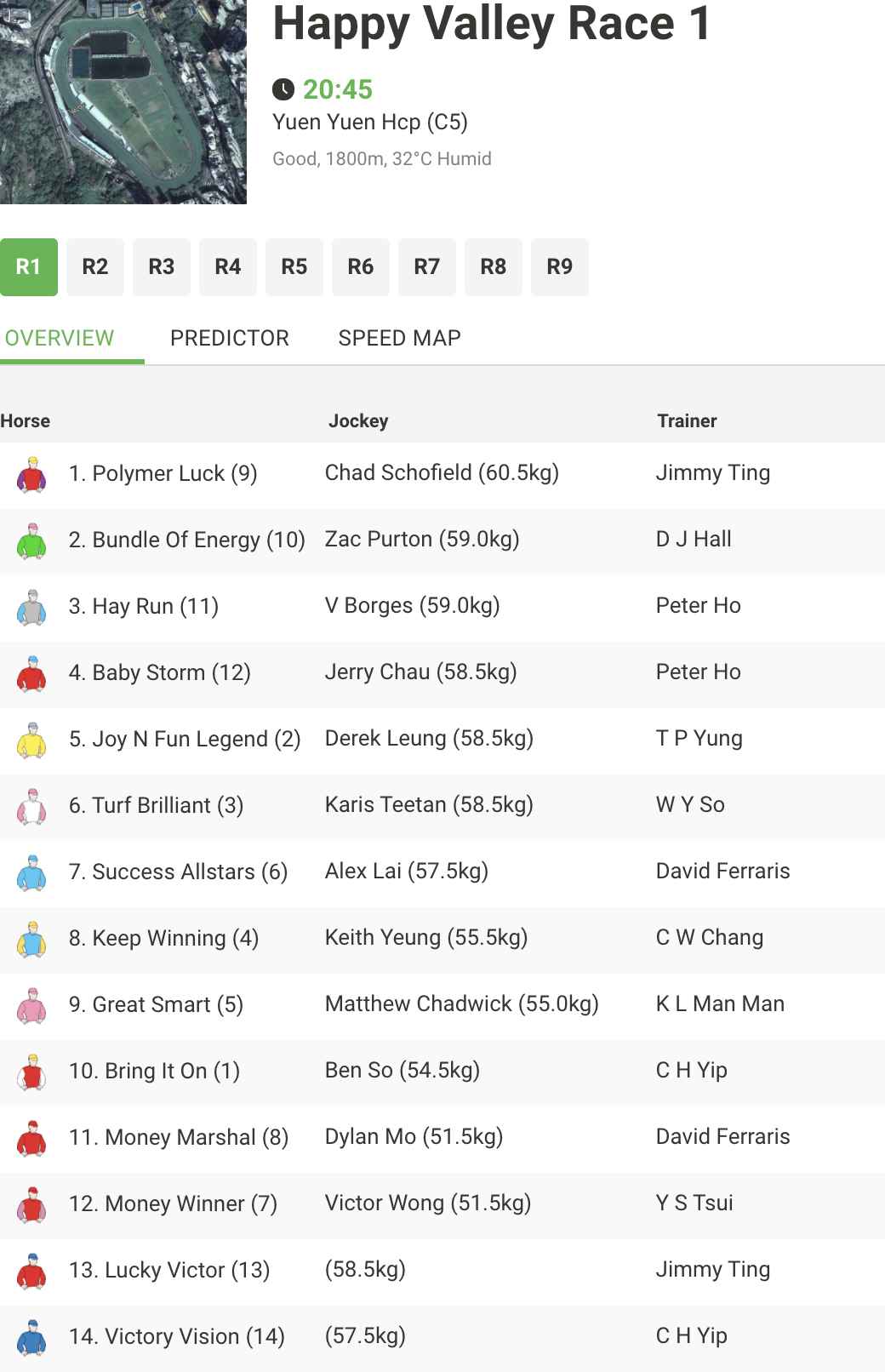This screenshot has height=1372, width=885.
Task: Click the clock icon beside 20:45
Action: (x=283, y=89)
